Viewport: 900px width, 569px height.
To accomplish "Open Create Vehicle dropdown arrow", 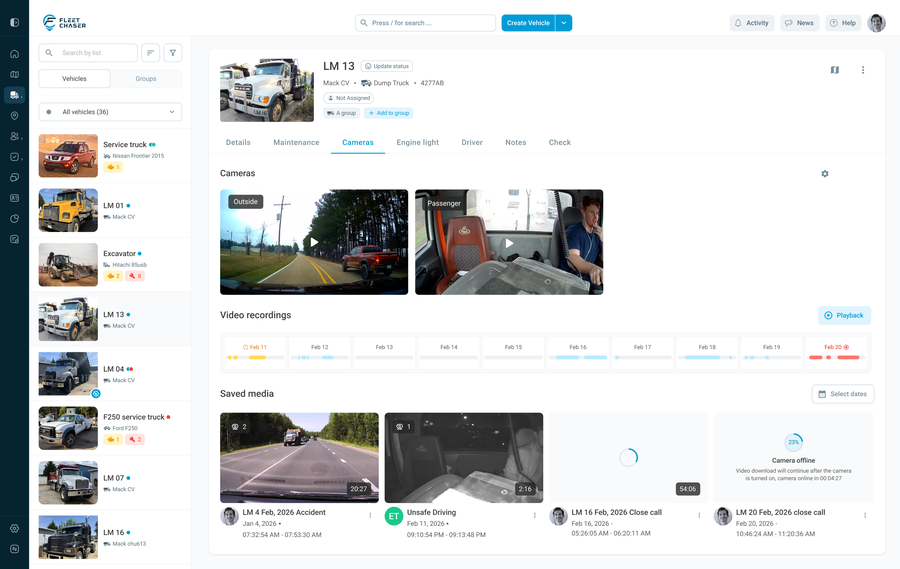I will coord(564,23).
